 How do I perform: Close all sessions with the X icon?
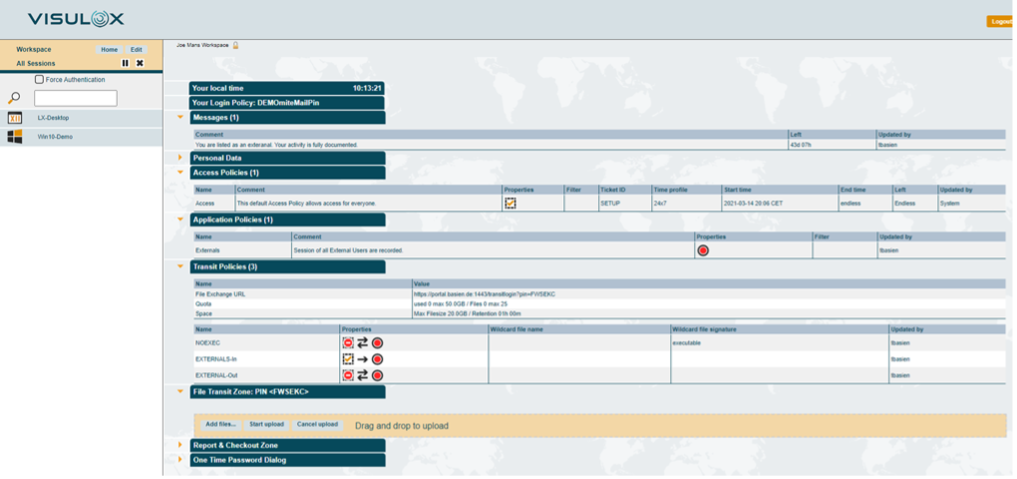click(140, 63)
